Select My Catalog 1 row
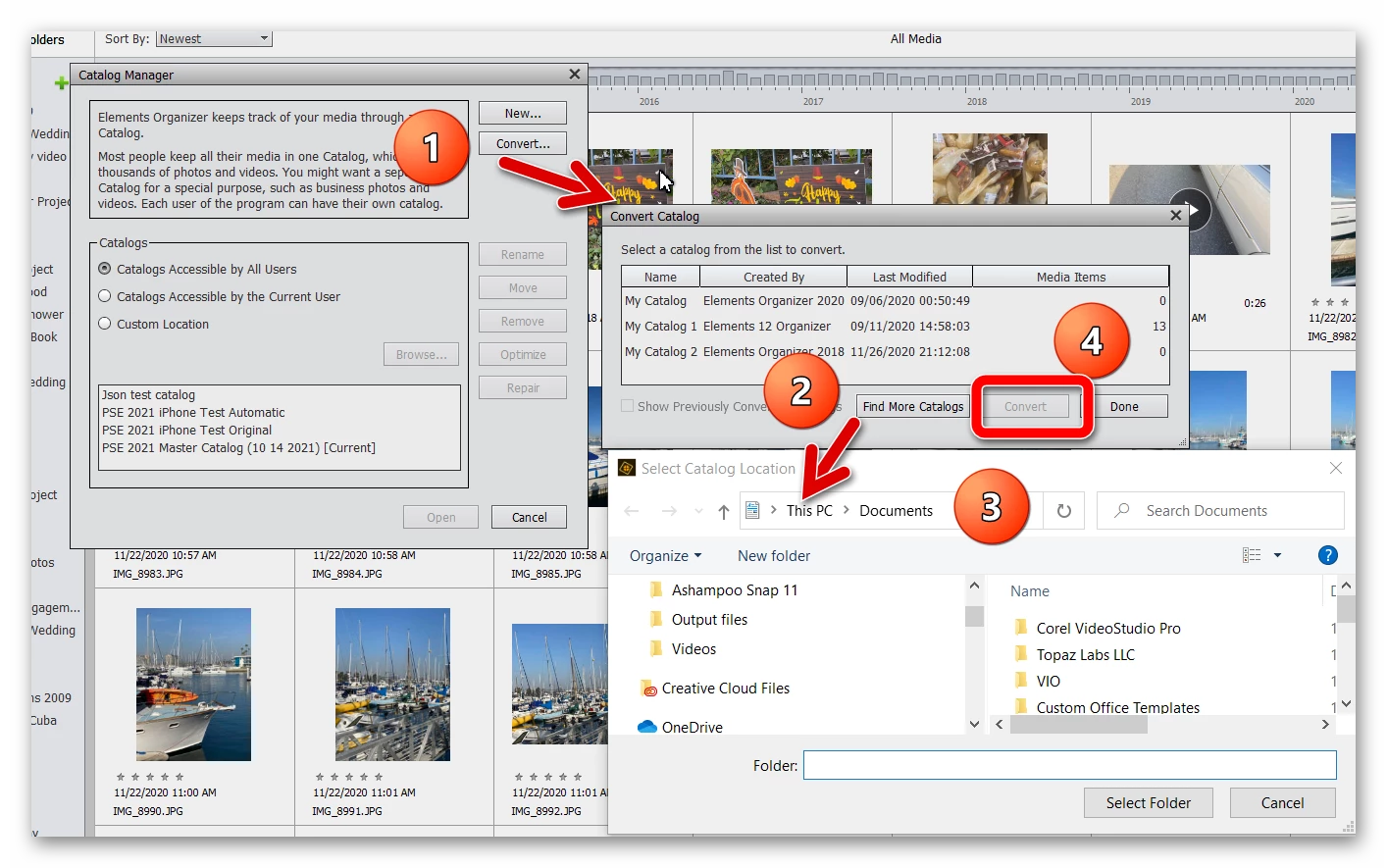The height and width of the screenshot is (868, 1387). (895, 327)
